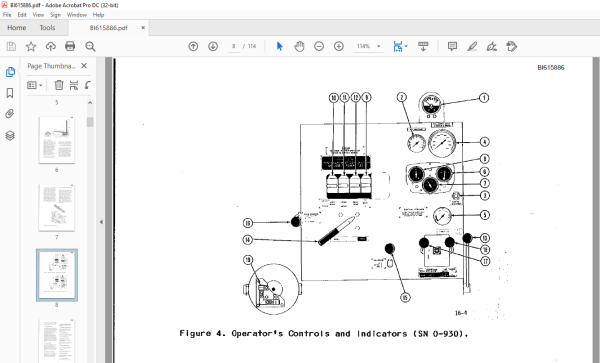Open the Bookmarks panel icon
The height and width of the screenshot is (363, 600).
(x=10, y=93)
